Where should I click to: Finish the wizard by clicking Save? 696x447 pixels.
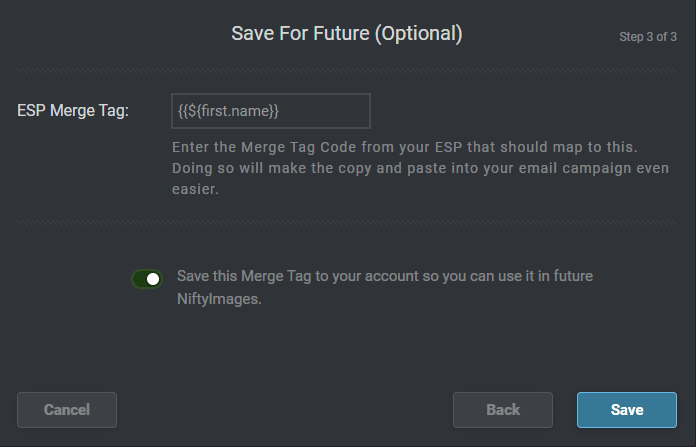coord(626,410)
